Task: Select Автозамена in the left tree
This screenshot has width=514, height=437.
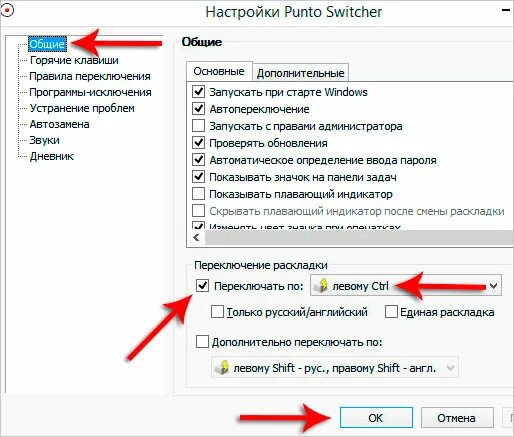Action: coord(59,124)
